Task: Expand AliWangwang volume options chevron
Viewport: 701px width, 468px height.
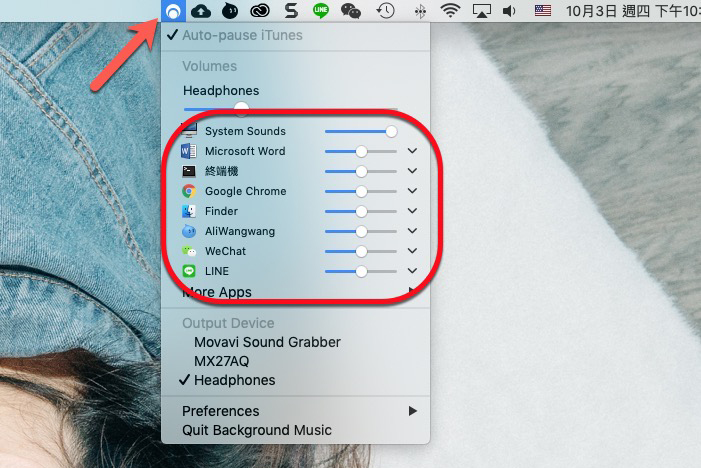Action: pos(412,231)
